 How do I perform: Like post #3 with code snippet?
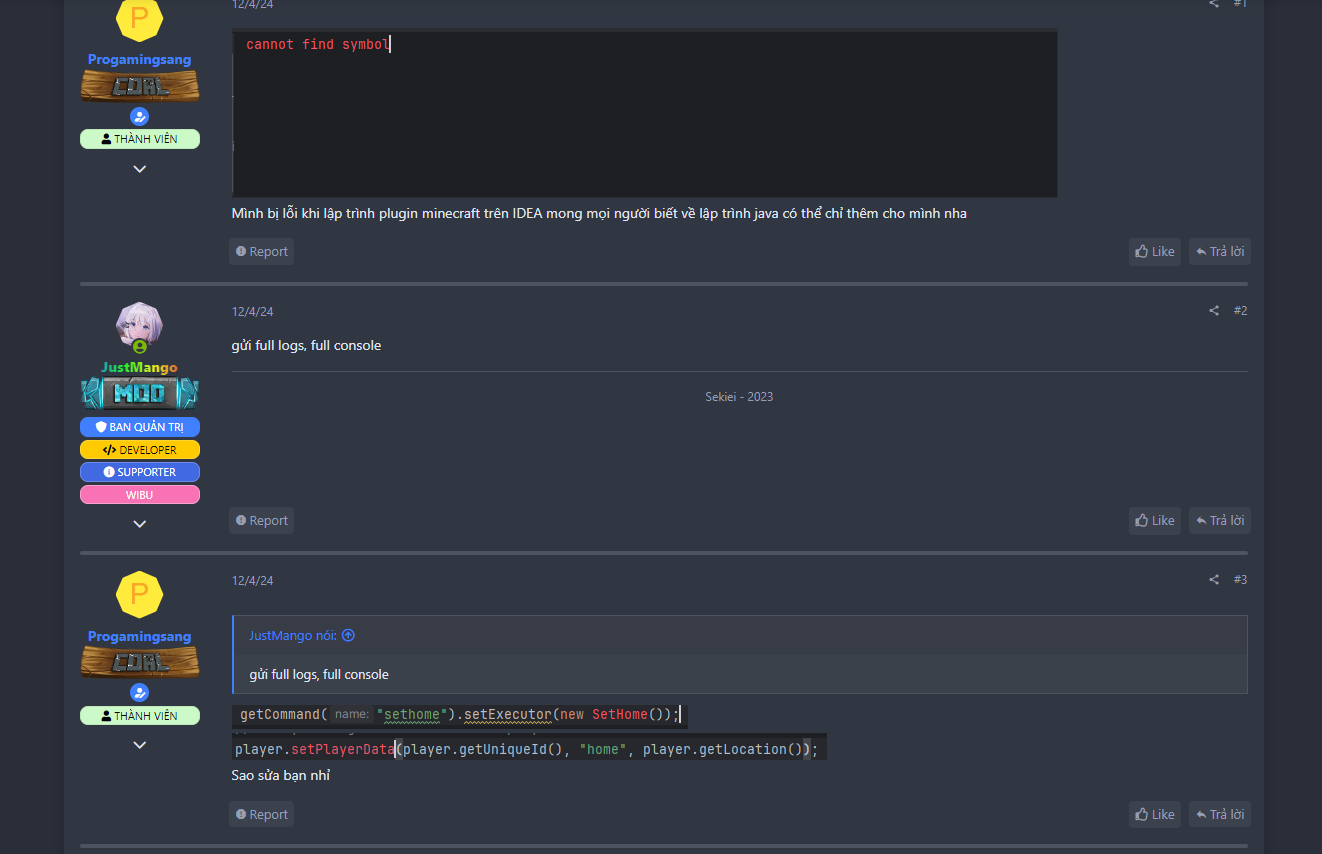(1155, 815)
